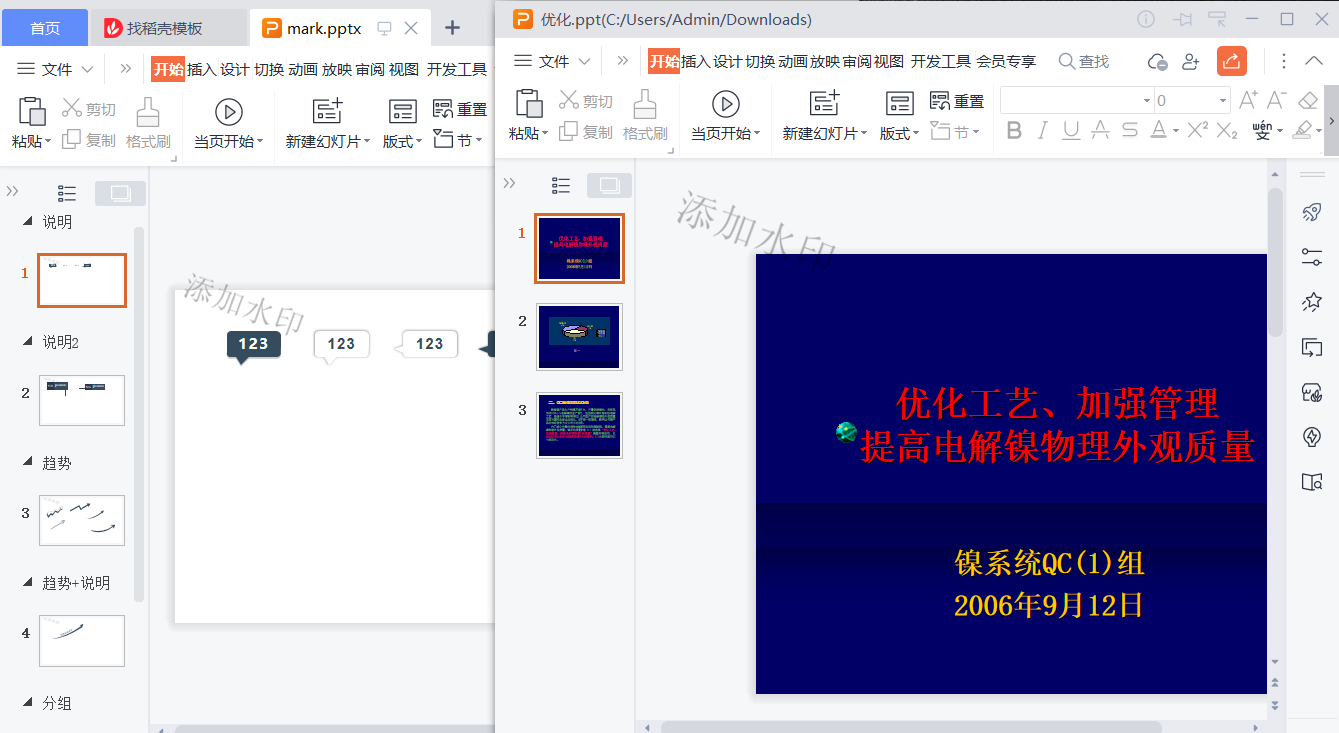Click Paste icon in mark.pptx window
This screenshot has width=1339, height=733.
tap(33, 111)
